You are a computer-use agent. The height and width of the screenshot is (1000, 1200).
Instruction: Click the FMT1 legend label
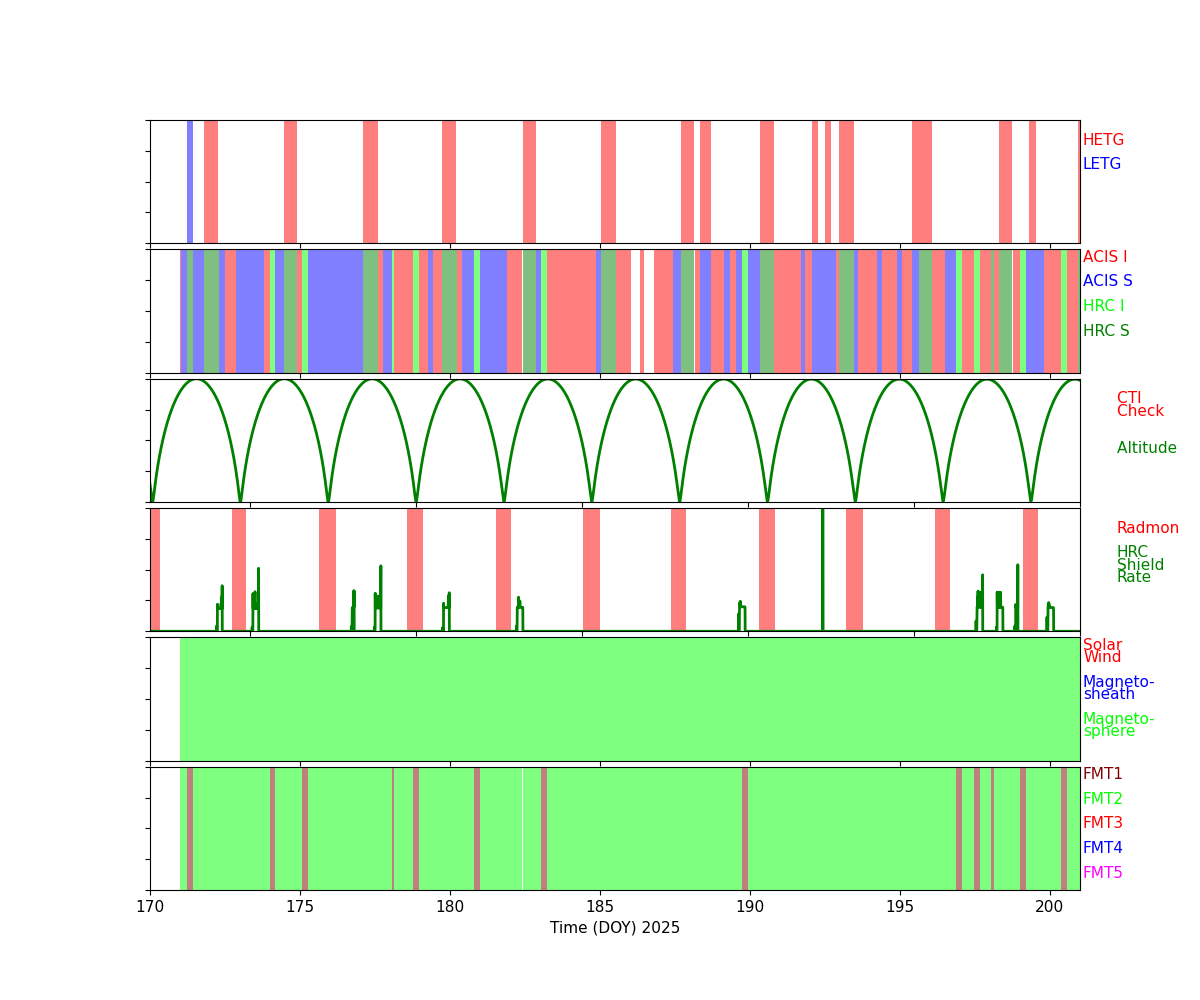point(1103,774)
